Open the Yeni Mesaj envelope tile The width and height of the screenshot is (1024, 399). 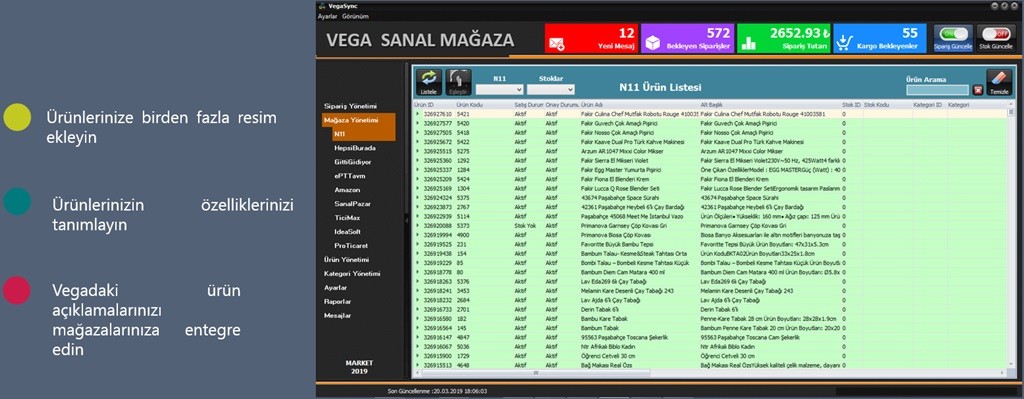point(591,39)
